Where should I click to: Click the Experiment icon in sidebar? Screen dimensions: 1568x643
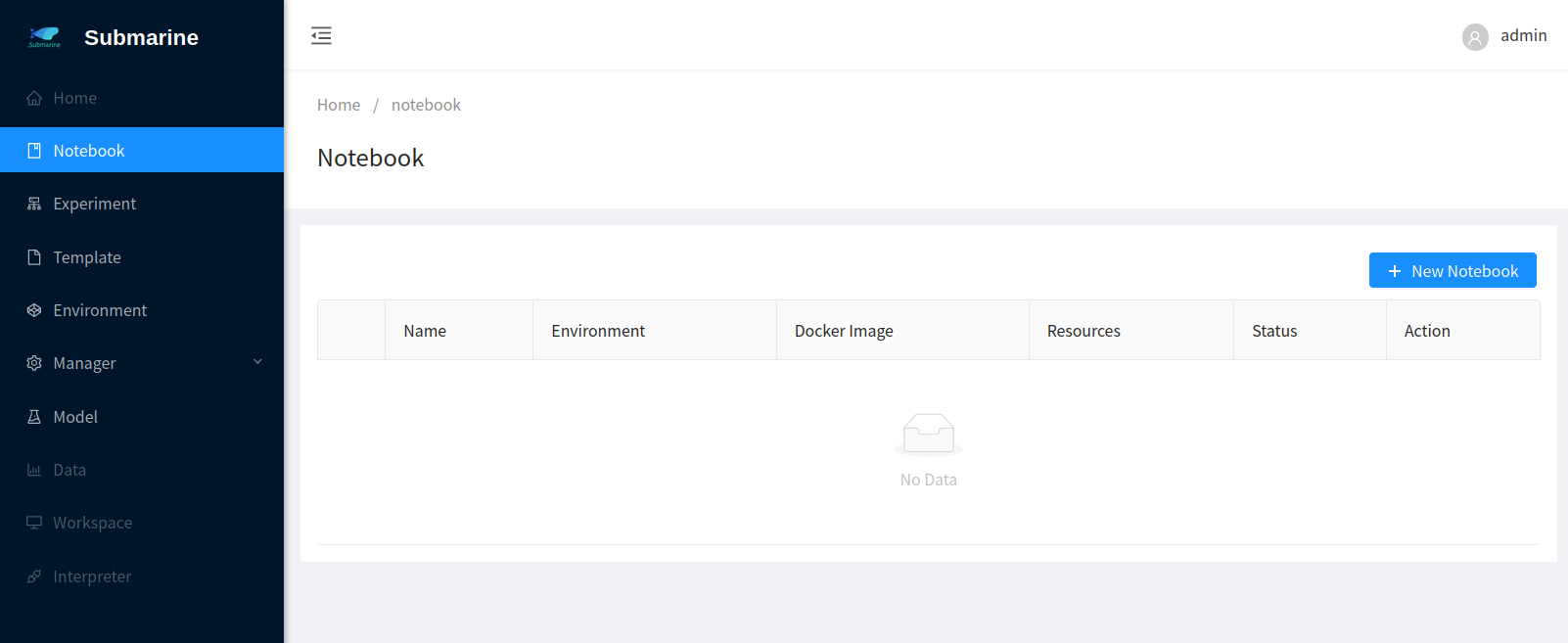tap(34, 204)
